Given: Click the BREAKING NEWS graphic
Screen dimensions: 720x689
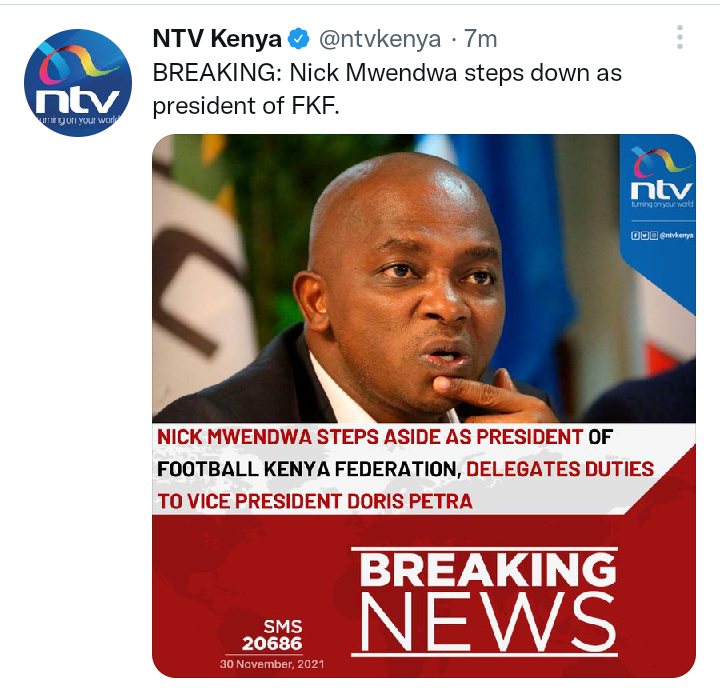Looking at the screenshot, I should click(484, 601).
